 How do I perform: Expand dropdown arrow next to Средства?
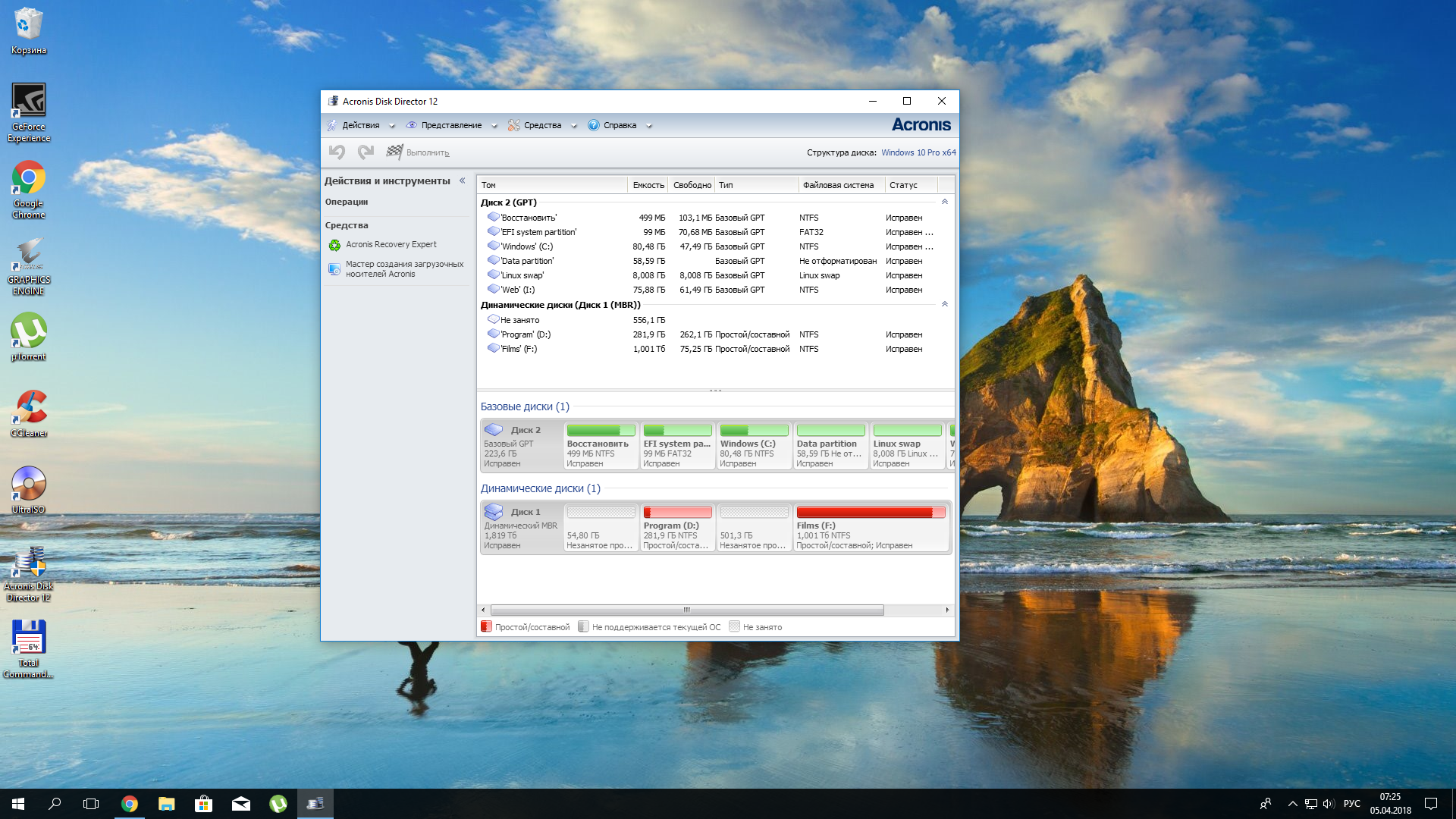coord(574,126)
